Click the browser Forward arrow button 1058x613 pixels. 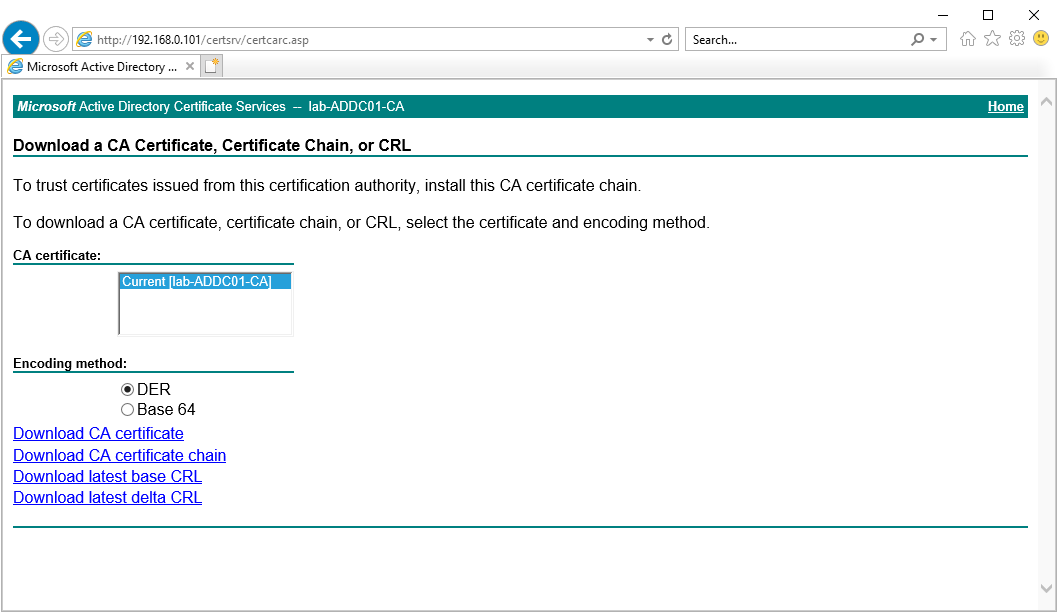coord(56,39)
